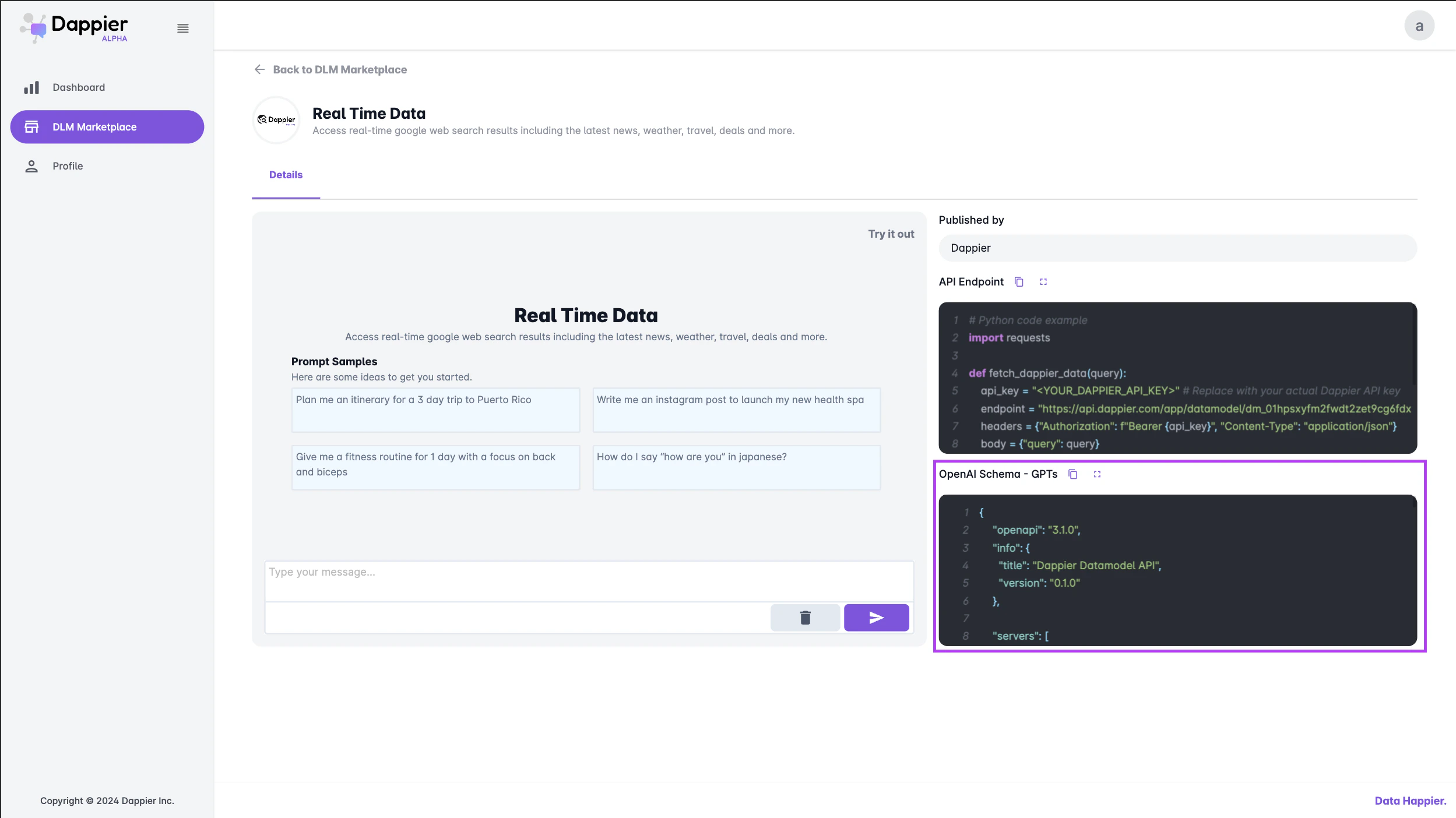Image resolution: width=1456 pixels, height=818 pixels.
Task: Click the Dappier publisher field
Action: [1177, 248]
